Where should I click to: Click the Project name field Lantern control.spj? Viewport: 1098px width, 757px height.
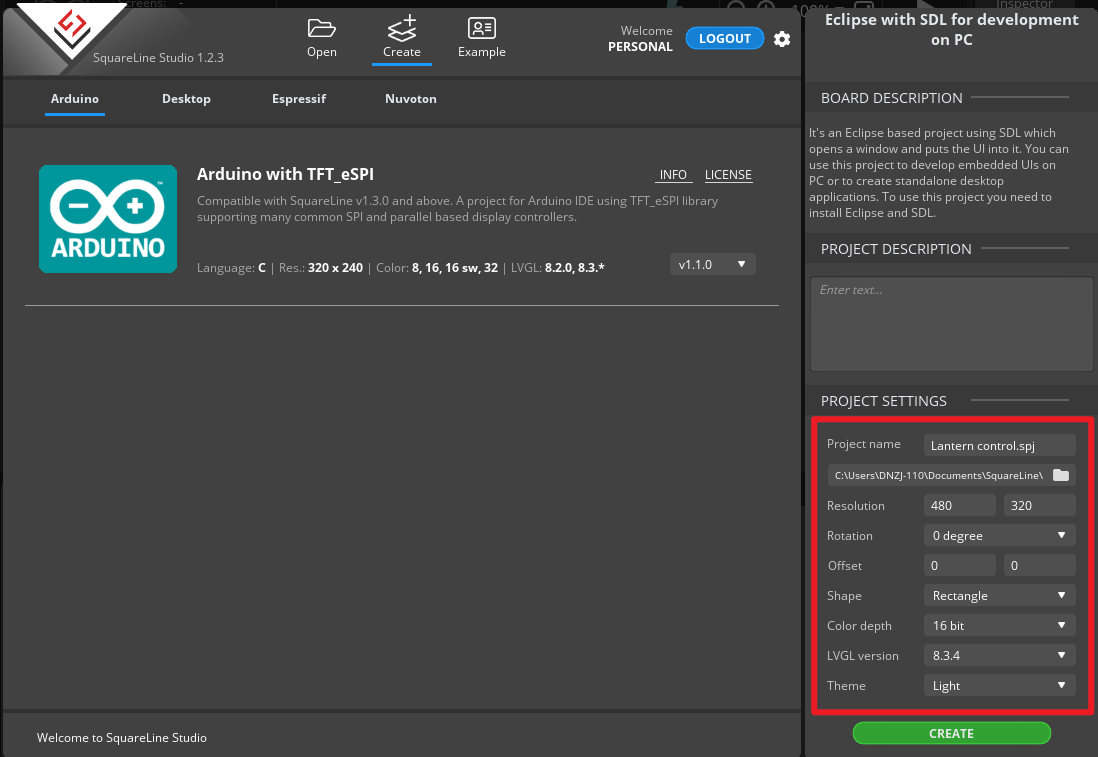[999, 445]
